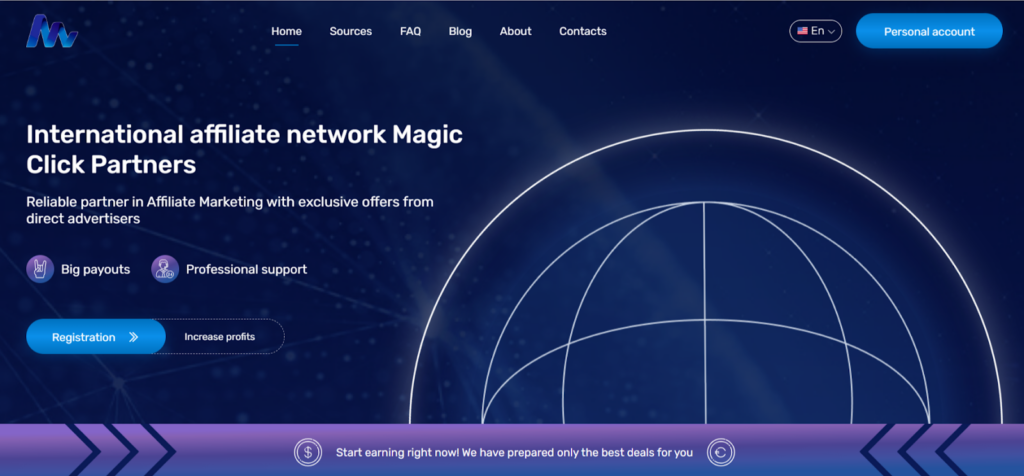Viewport: 1024px width, 476px height.
Task: Click the double-arrow icon on Registration
Action: [134, 337]
